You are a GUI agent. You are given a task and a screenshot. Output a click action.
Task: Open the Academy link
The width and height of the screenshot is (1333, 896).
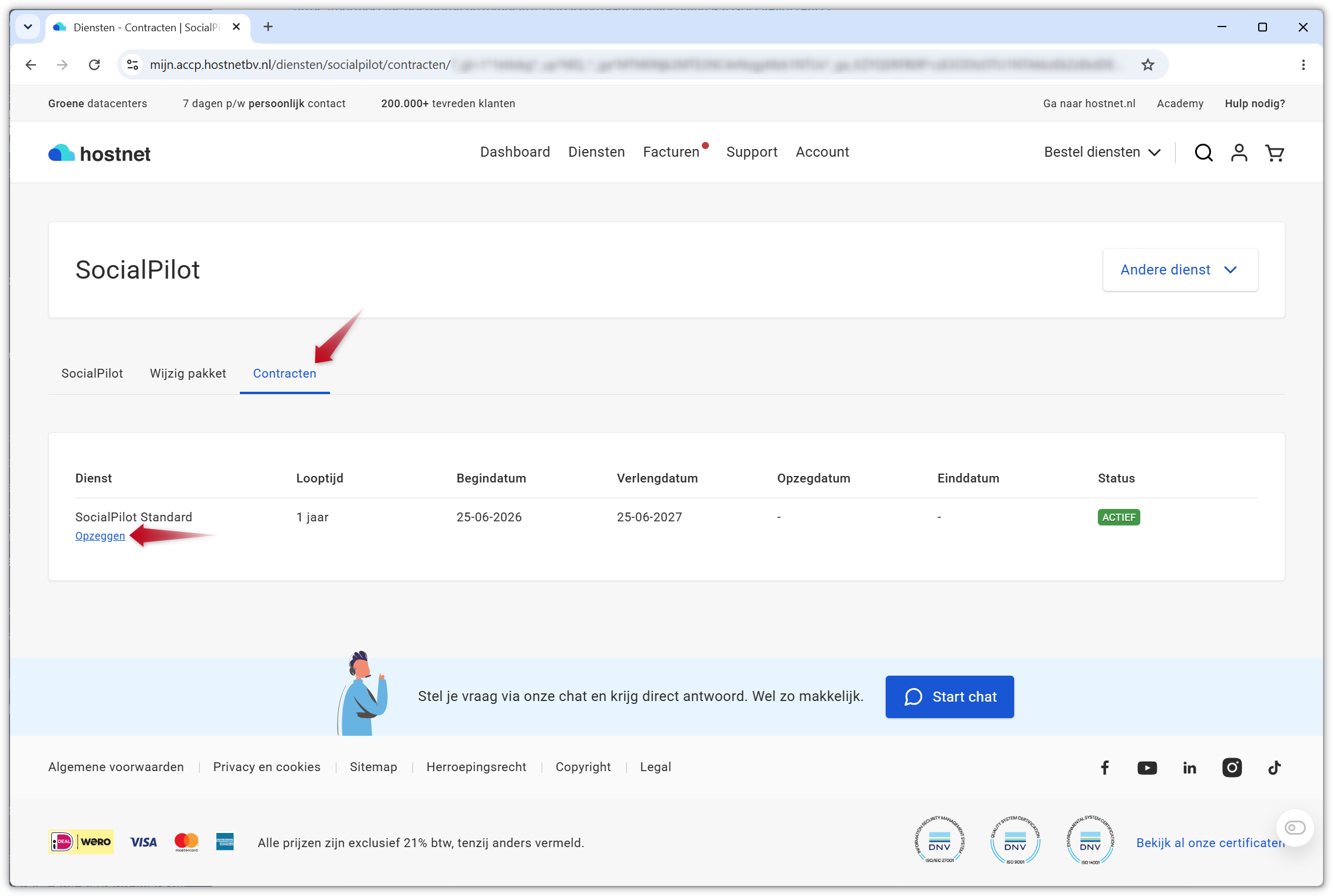(1180, 104)
